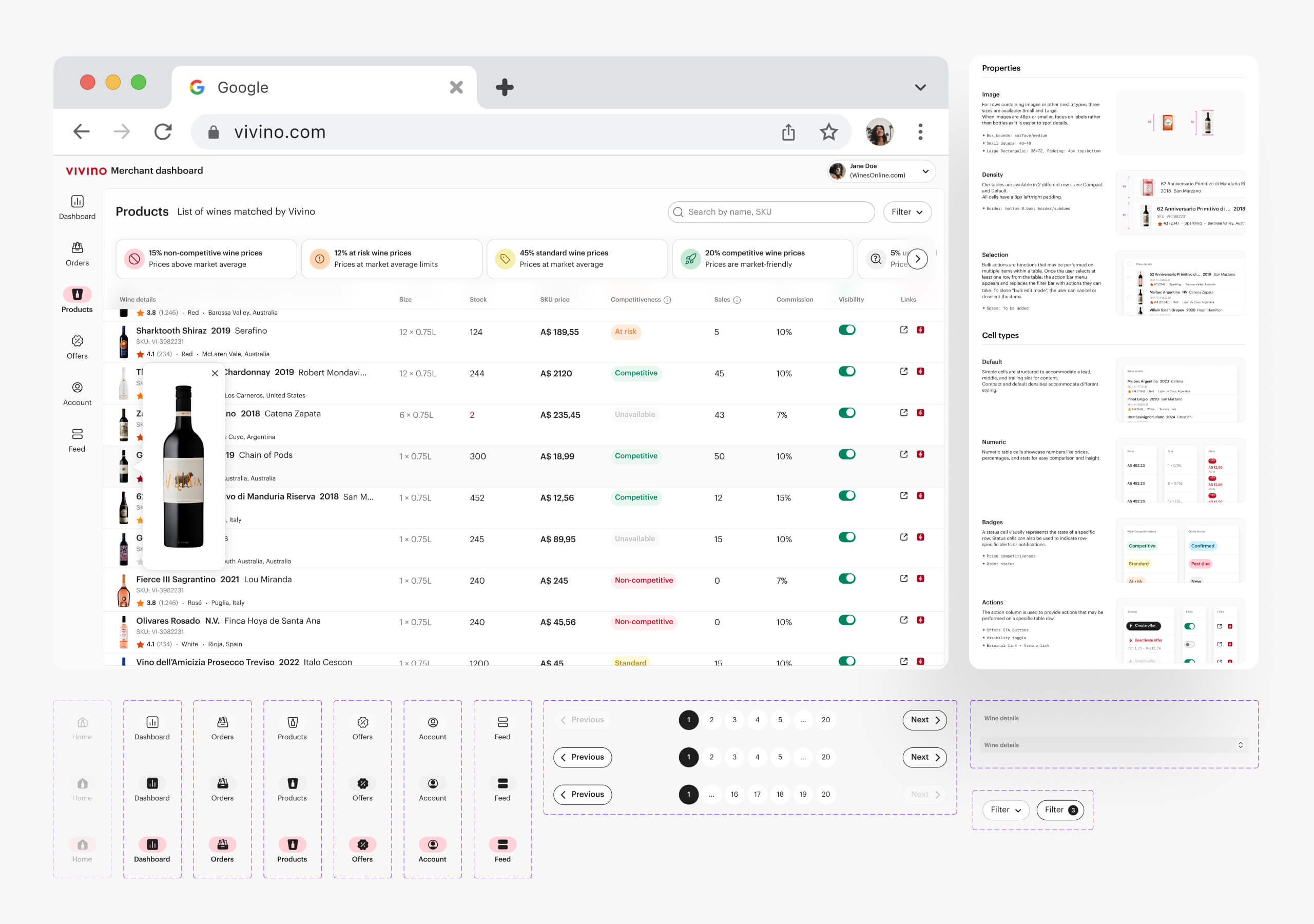Click the share icon in the address bar
Viewport: 1314px width, 924px height.
[x=788, y=132]
